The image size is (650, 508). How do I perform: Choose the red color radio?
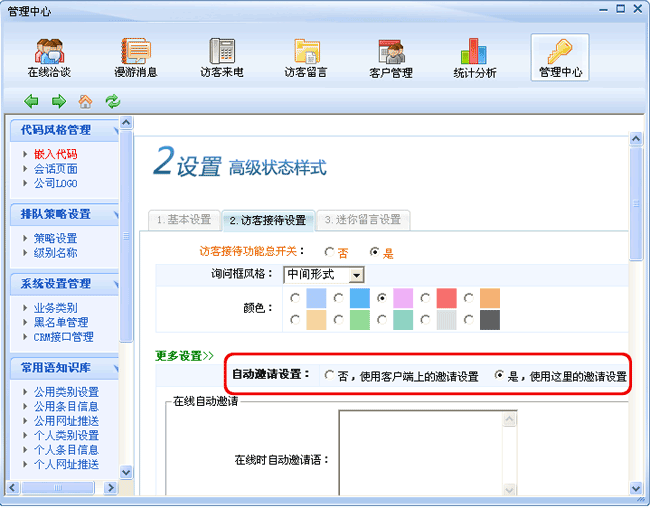[425, 298]
